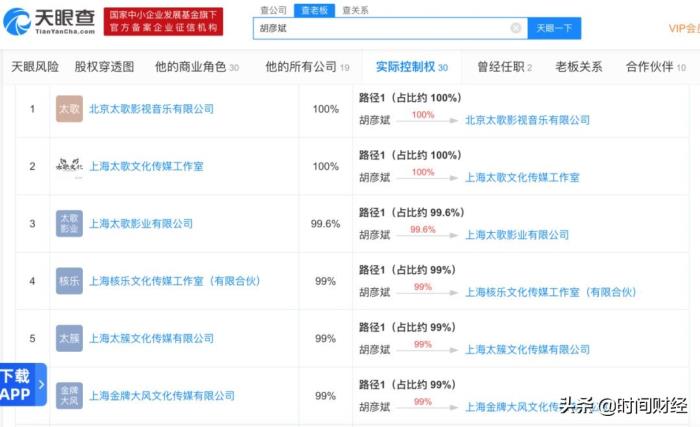Viewport: 700px width, 427px height.
Task: Click the 核乐 company logo badge
Action: pyautogui.click(x=69, y=281)
